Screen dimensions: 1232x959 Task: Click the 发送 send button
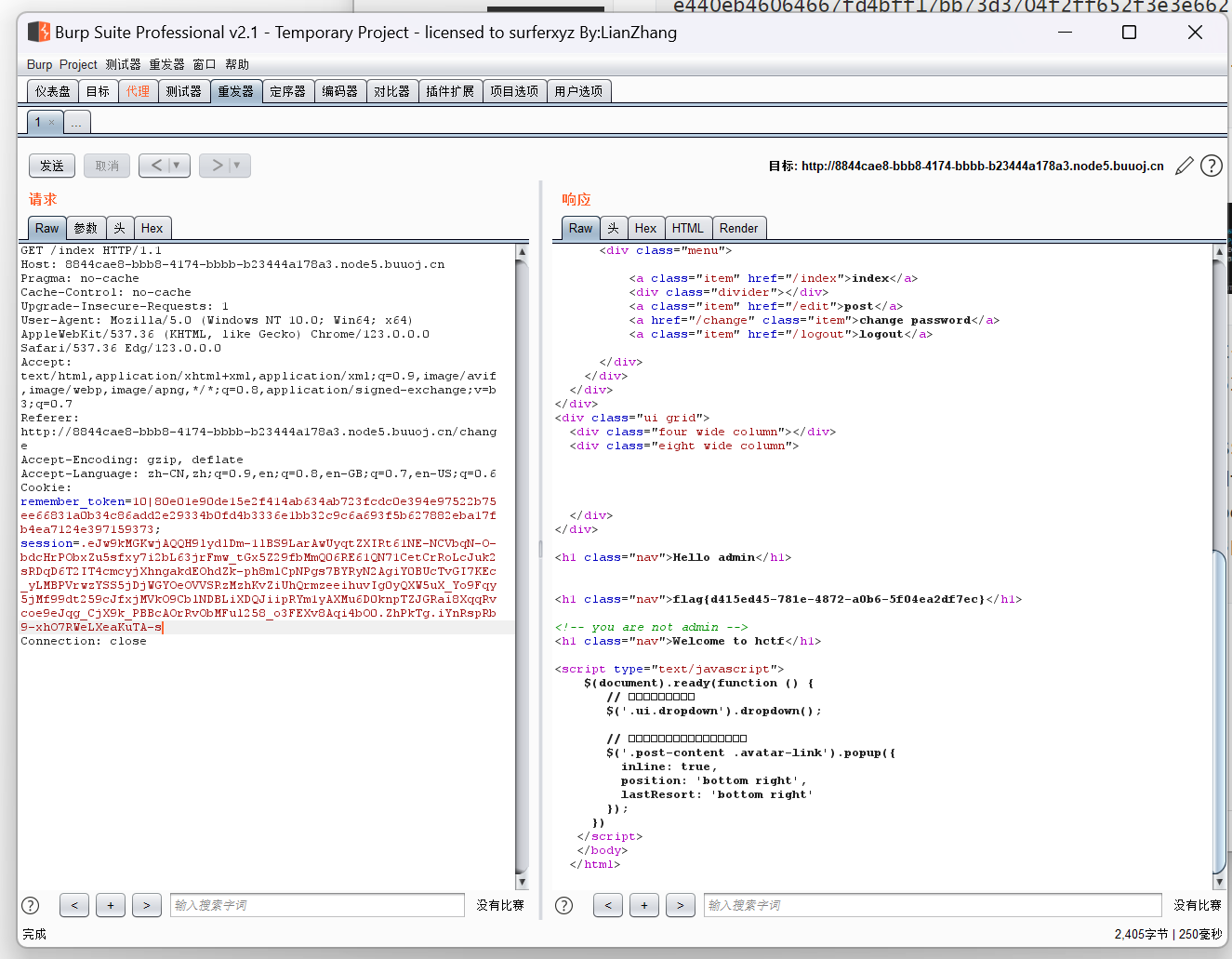pyautogui.click(x=52, y=166)
